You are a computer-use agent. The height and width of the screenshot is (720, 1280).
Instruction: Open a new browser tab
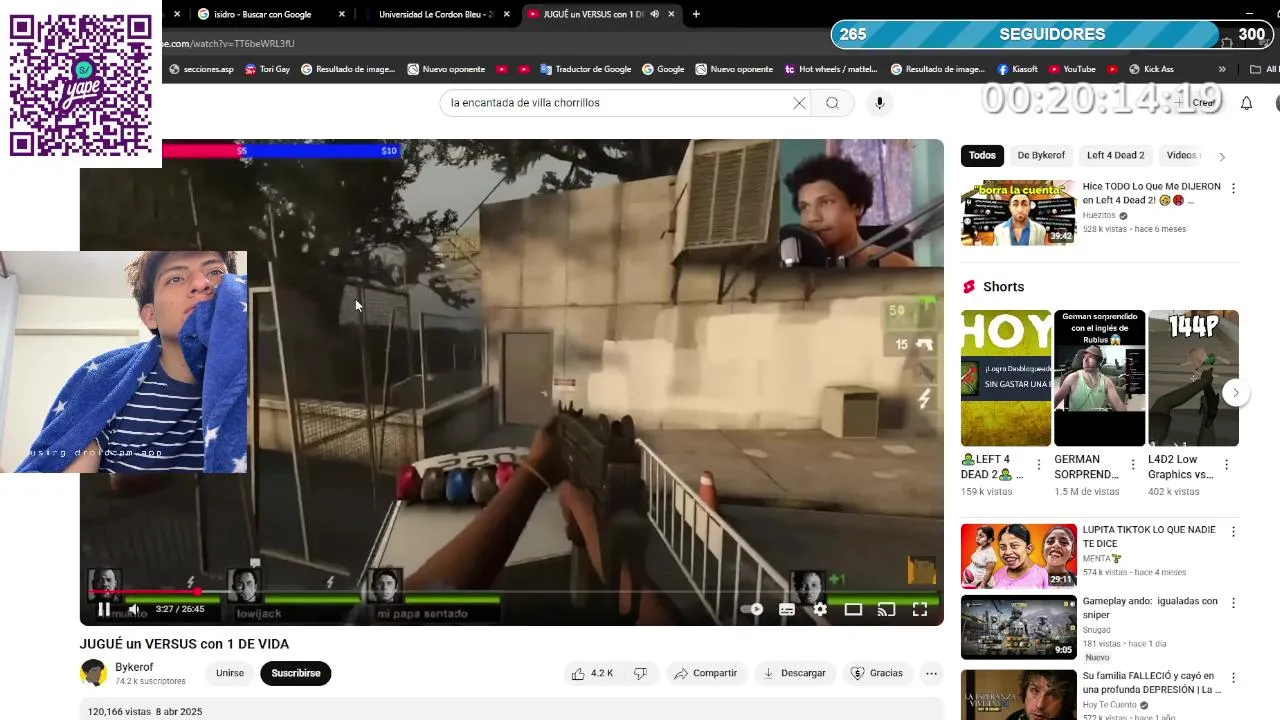(696, 14)
